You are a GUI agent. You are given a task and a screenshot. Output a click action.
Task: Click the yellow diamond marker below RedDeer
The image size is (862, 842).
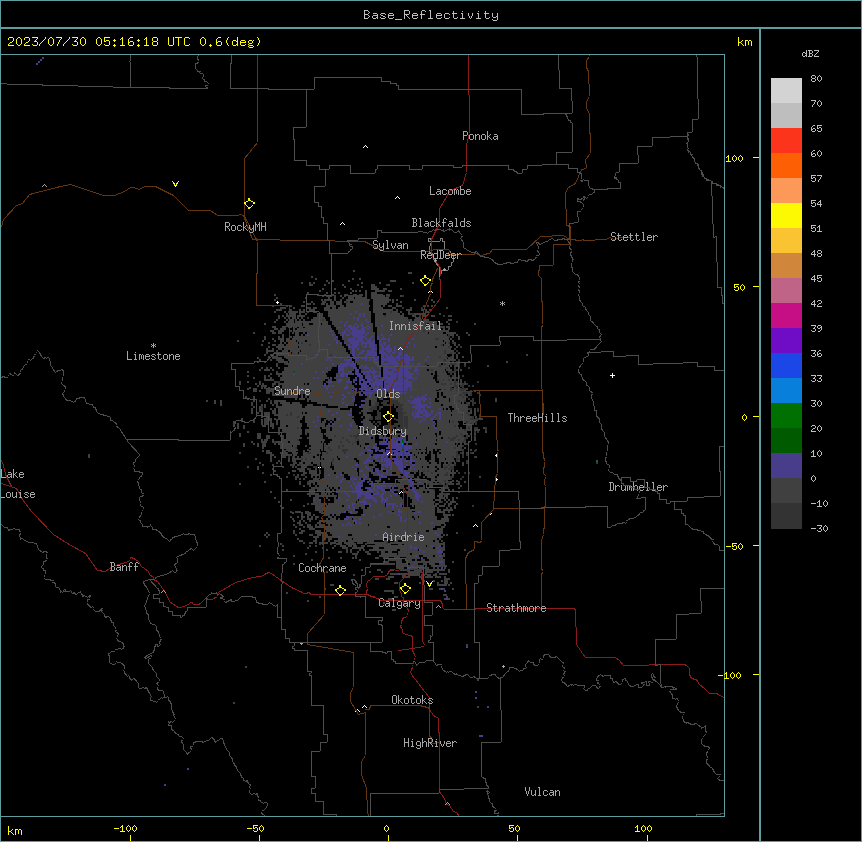click(x=425, y=281)
